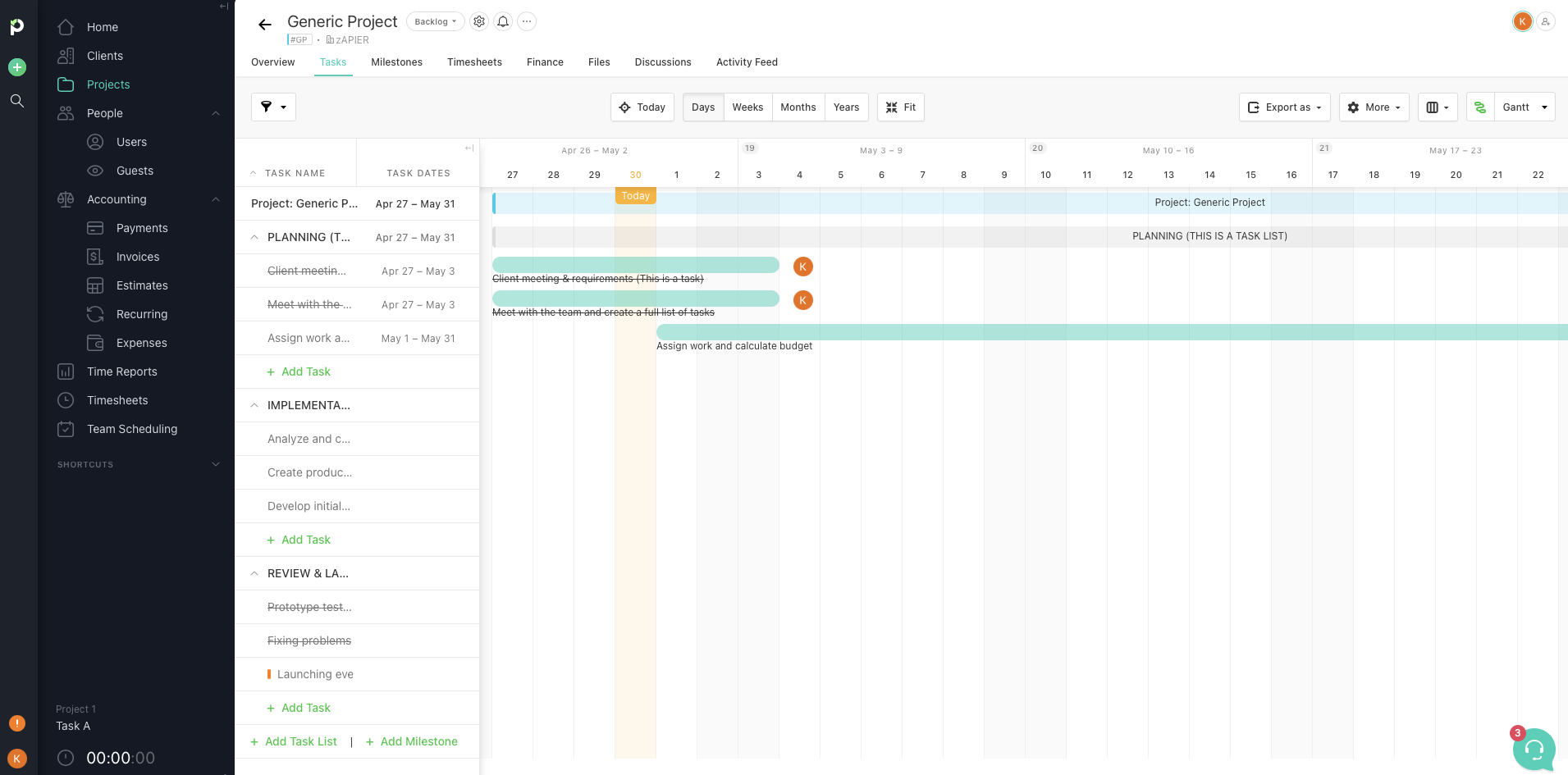Image resolution: width=1568 pixels, height=775 pixels.
Task: Switch timeline to Weeks view
Action: click(747, 107)
